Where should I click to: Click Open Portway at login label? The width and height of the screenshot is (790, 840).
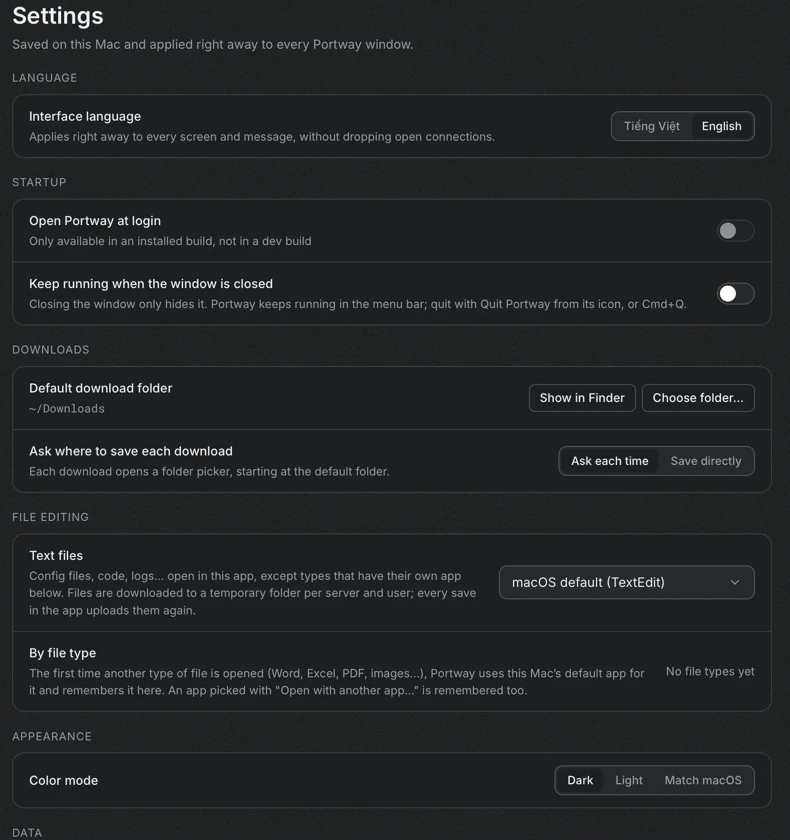click(x=95, y=221)
